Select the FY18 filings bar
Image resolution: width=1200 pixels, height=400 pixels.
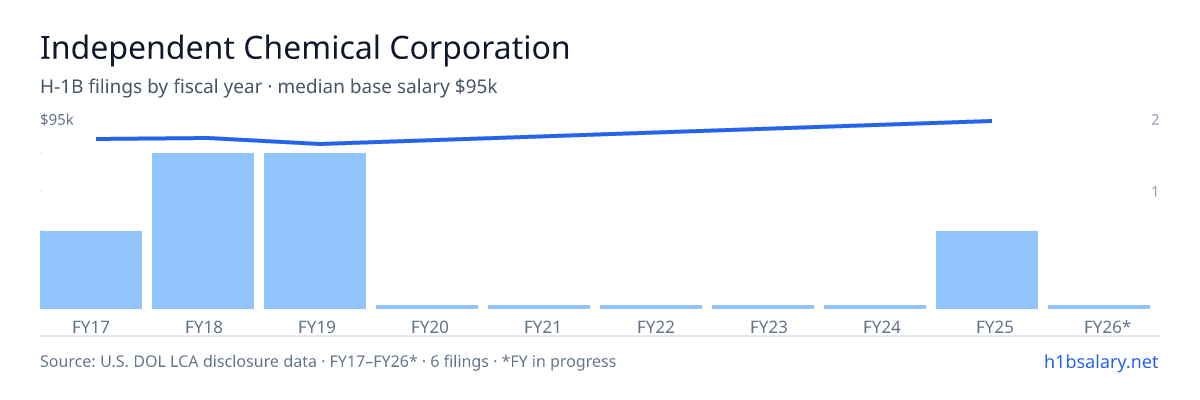[203, 231]
